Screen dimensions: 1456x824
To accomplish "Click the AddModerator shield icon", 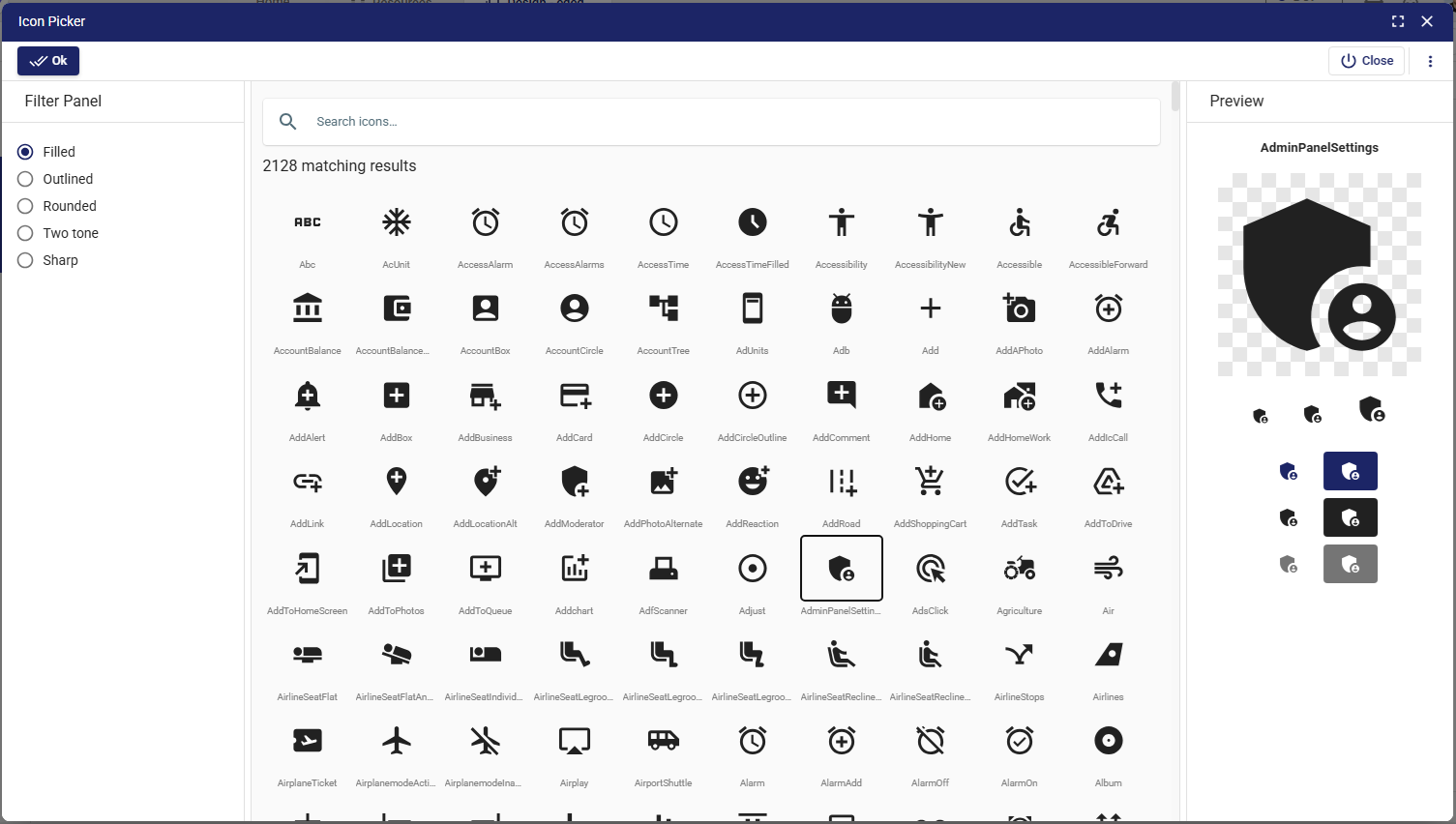I will (574, 482).
